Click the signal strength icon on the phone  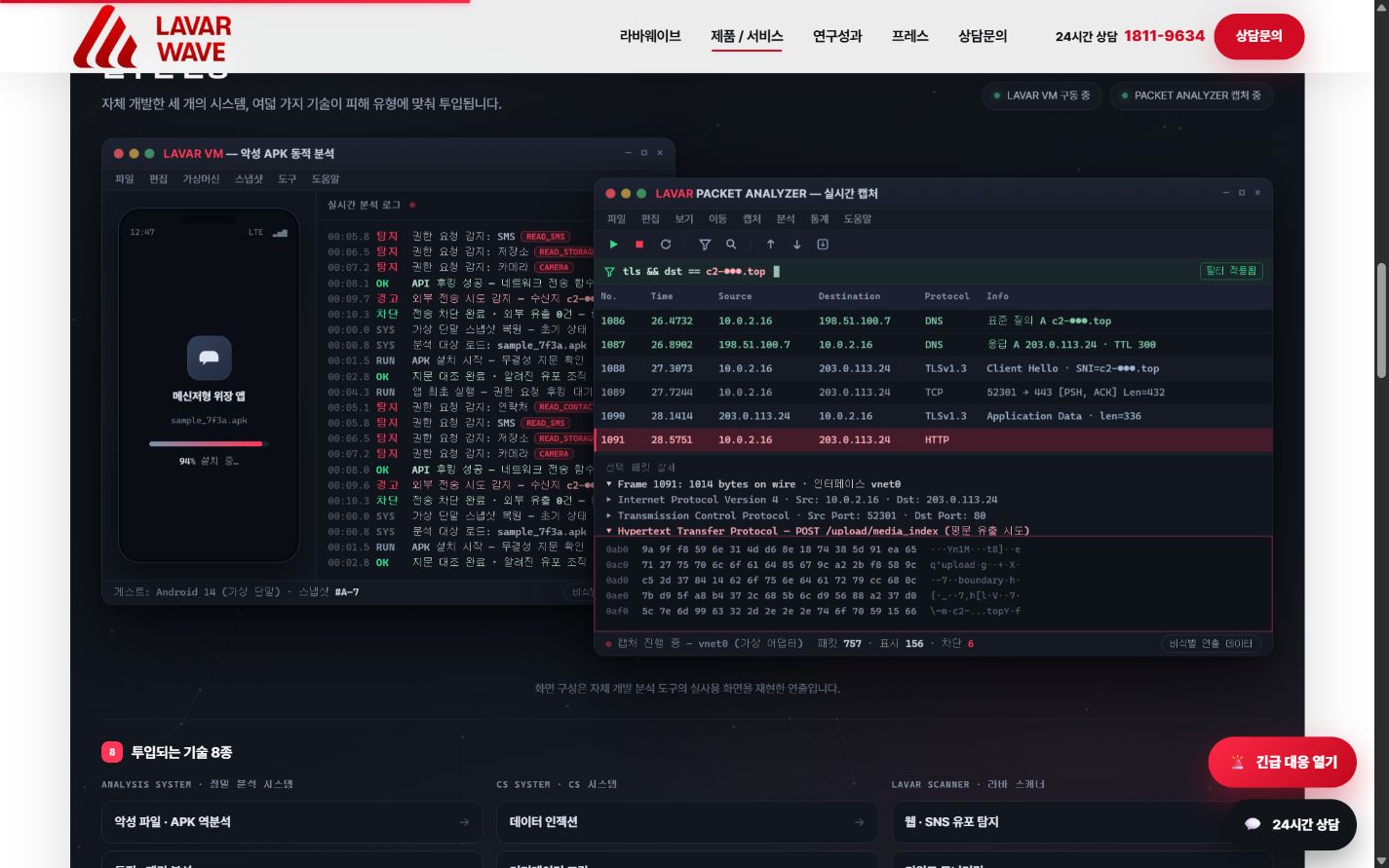click(280, 232)
